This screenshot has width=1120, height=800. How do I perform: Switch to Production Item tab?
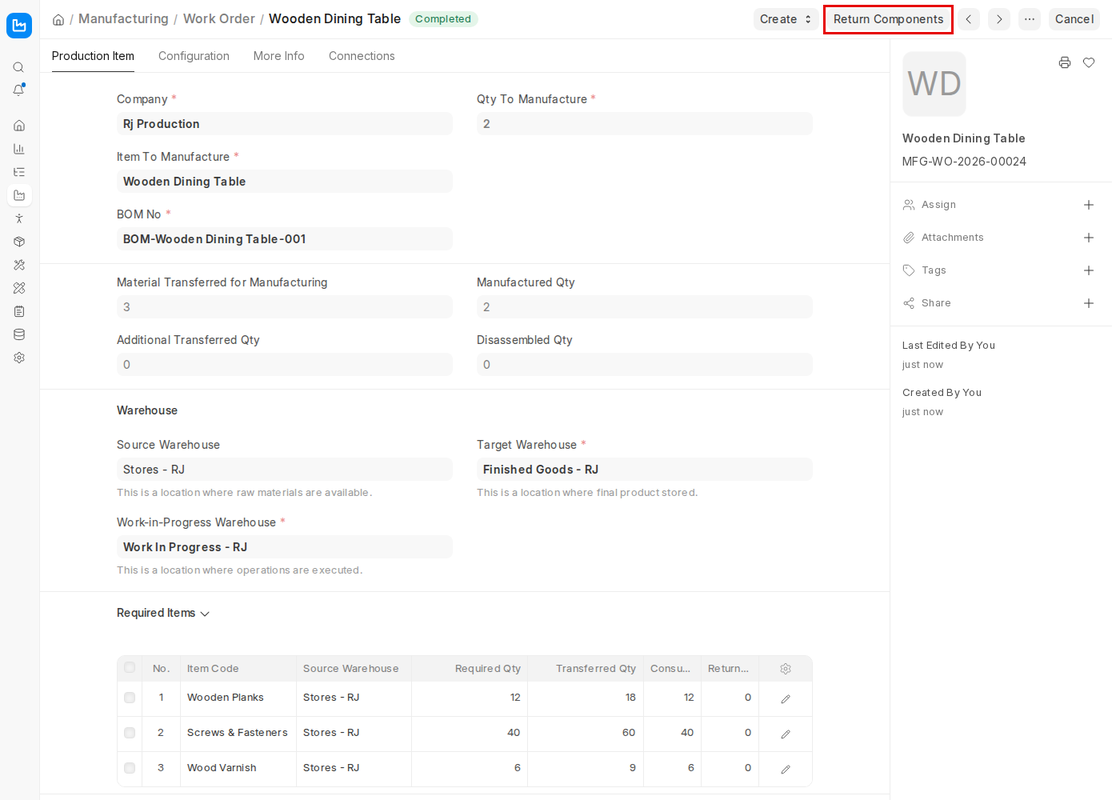pos(93,56)
